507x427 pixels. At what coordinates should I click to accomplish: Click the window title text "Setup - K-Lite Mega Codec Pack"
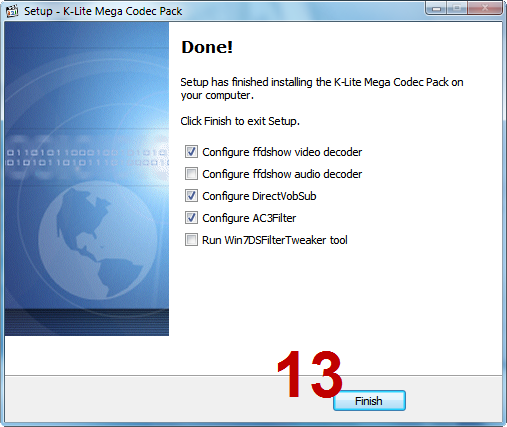point(103,11)
